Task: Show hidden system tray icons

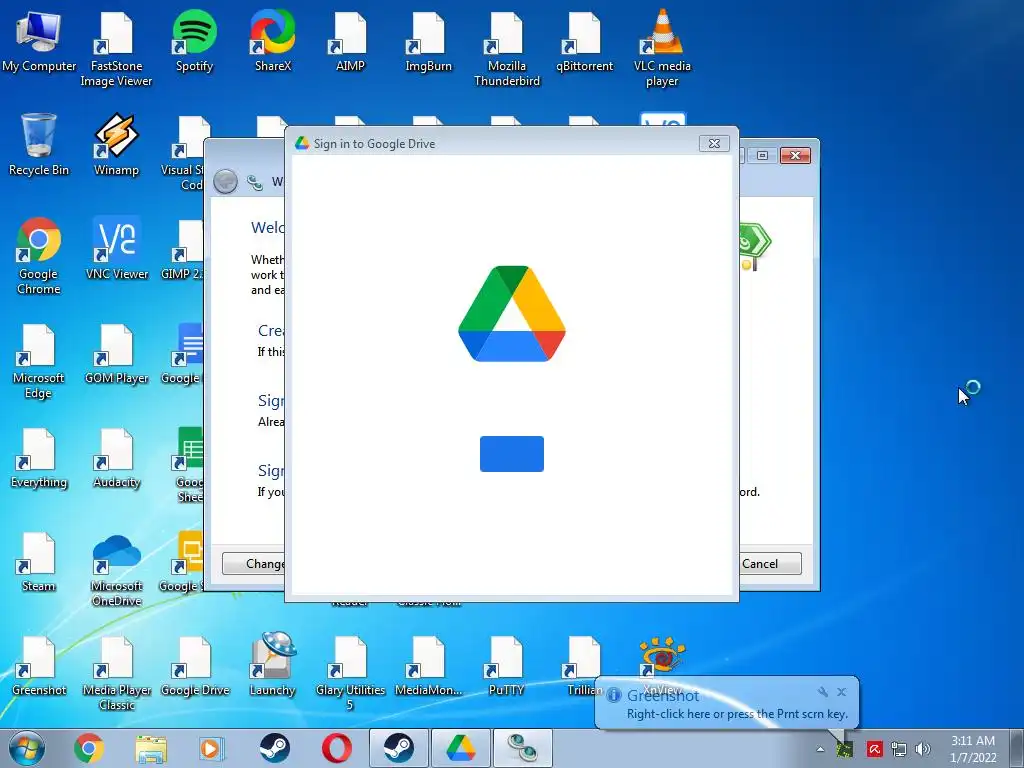Action: (820, 749)
